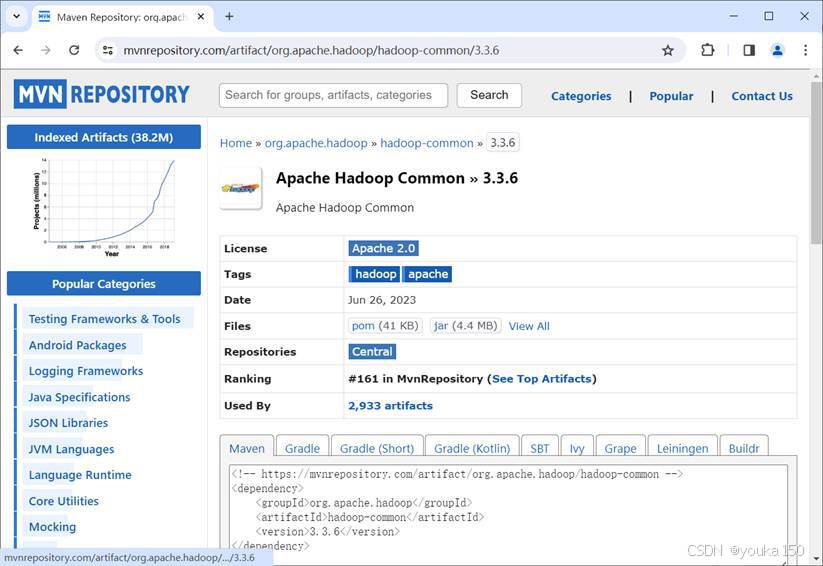Open Language Runtime category
The image size is (823, 566).
[x=80, y=475]
